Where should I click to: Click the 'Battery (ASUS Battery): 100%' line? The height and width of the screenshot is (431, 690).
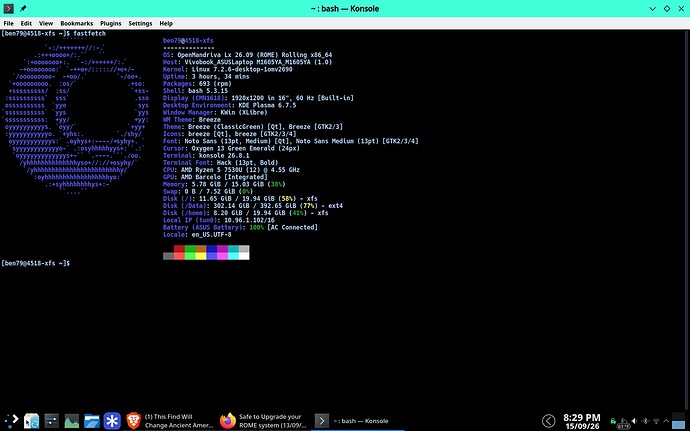[x=240, y=227]
